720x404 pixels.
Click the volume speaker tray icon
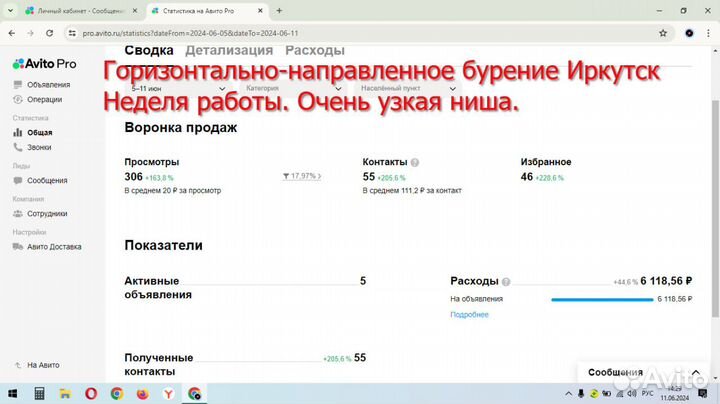(632, 393)
